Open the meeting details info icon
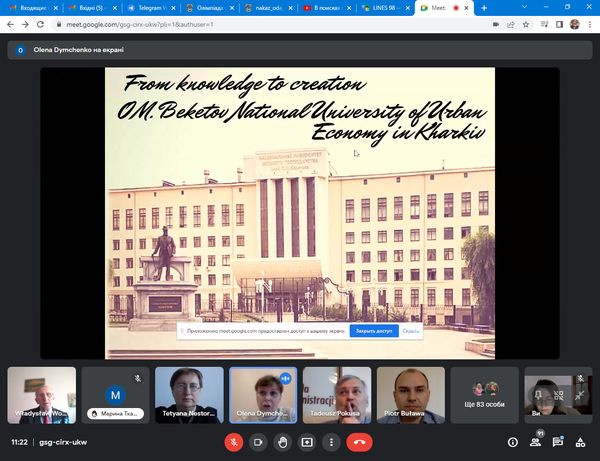The image size is (600, 461). 513,441
